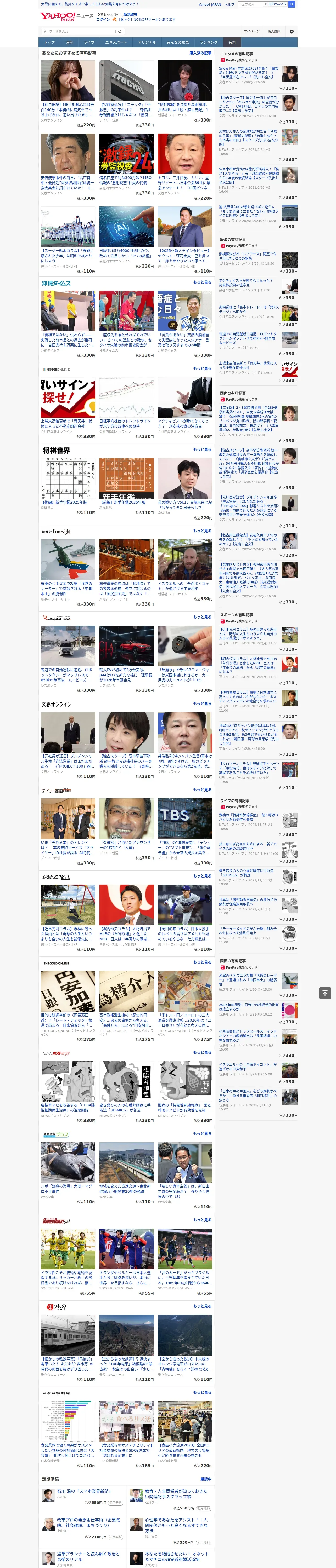Open the Yahoo! JAPAN top link
Viewport: 336px width, 1568px height.
tap(210, 4)
